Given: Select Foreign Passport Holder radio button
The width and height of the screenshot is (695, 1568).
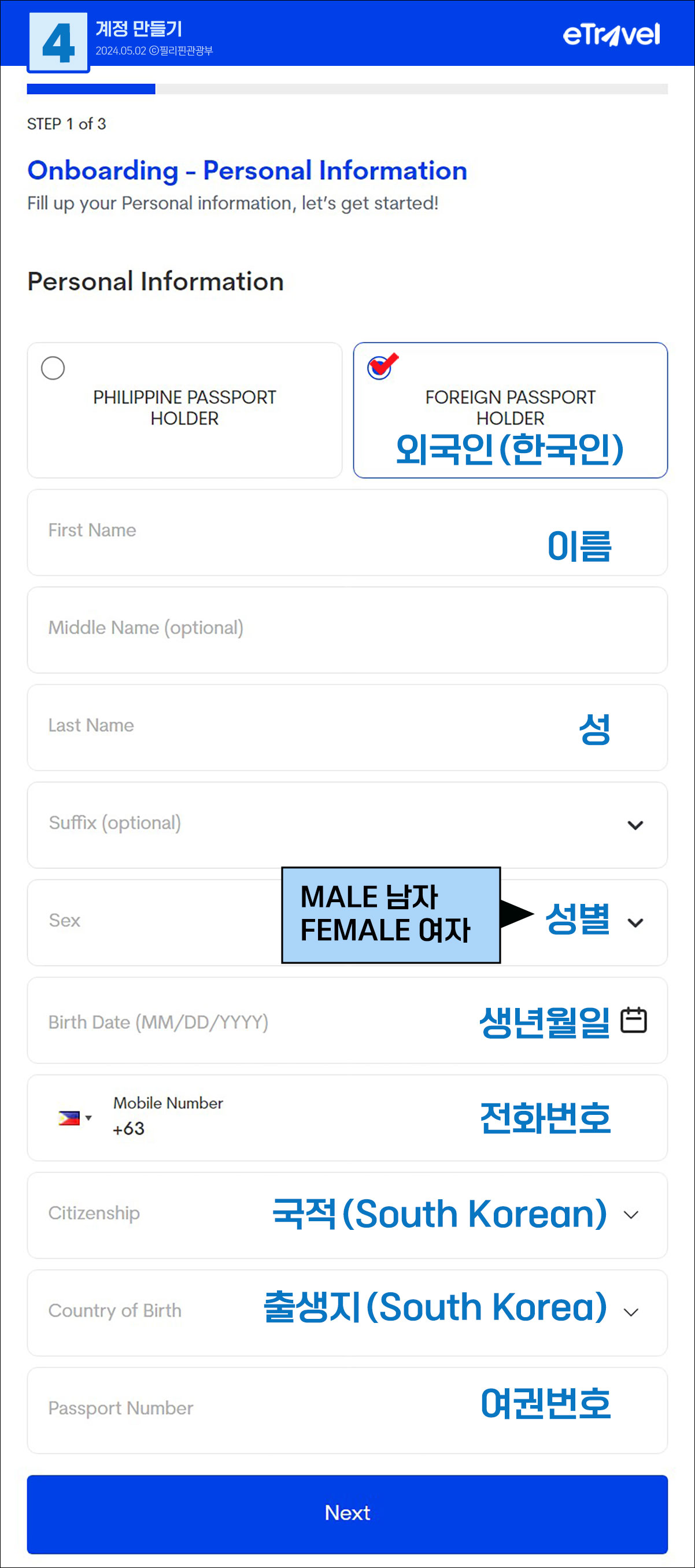Looking at the screenshot, I should (379, 368).
